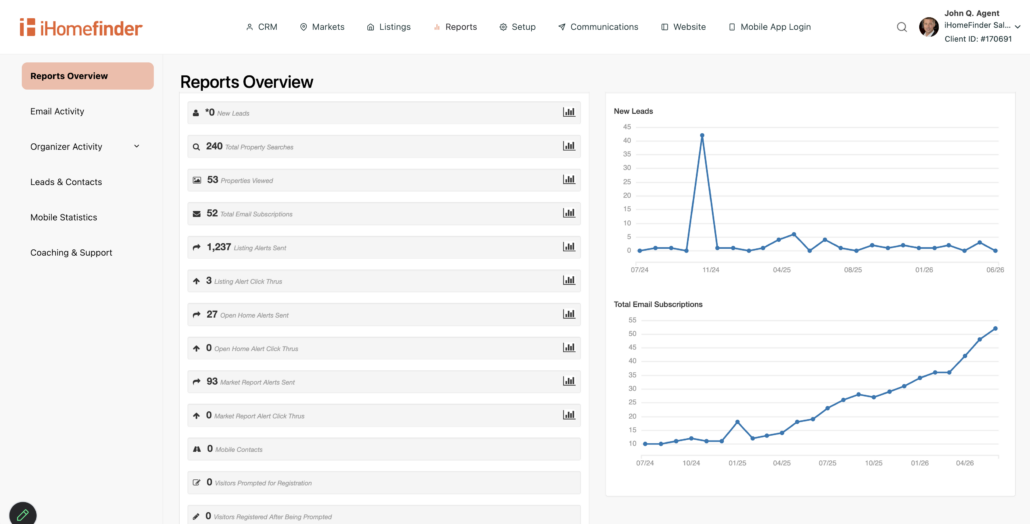Image resolution: width=1030 pixels, height=524 pixels.
Task: View chart for Open Home Alerts Sent
Action: [x=569, y=314]
